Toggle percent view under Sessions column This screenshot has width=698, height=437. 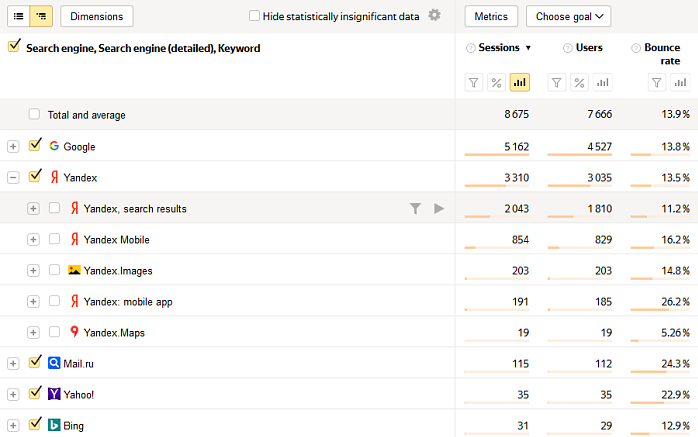496,83
